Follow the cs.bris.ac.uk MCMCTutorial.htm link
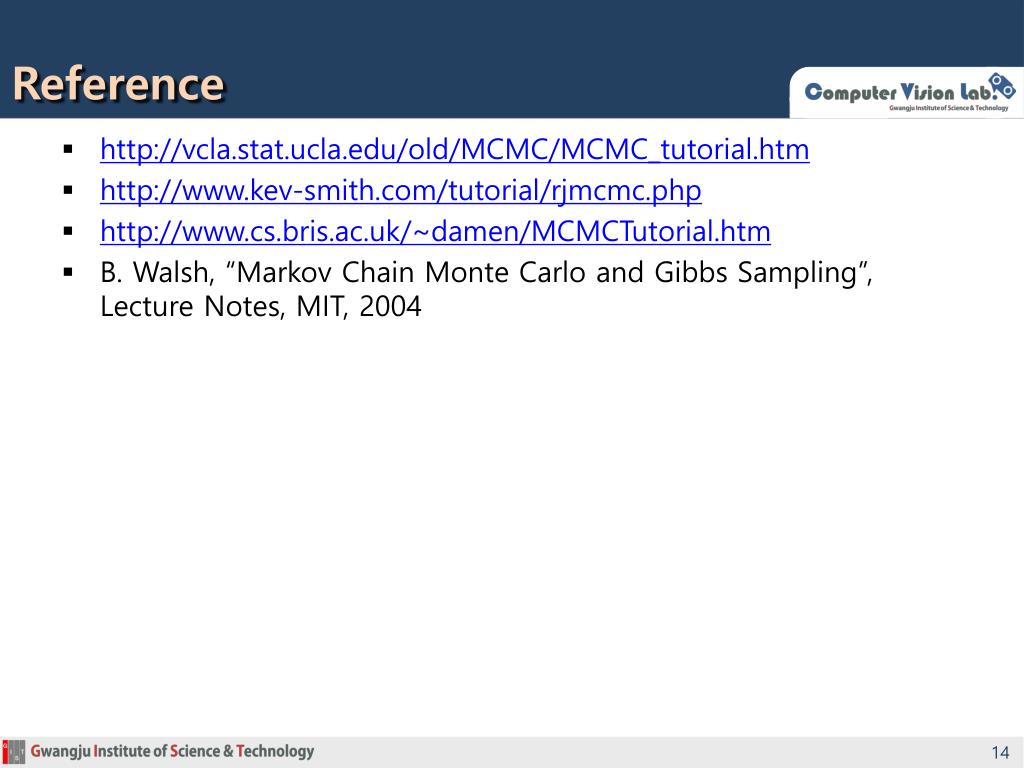 [435, 231]
